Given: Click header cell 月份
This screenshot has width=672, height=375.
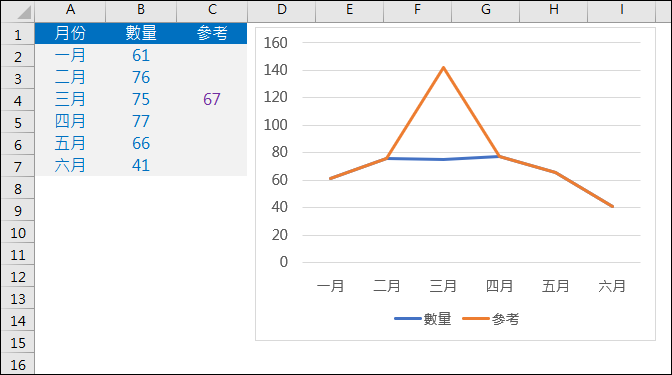Looking at the screenshot, I should pos(70,33).
